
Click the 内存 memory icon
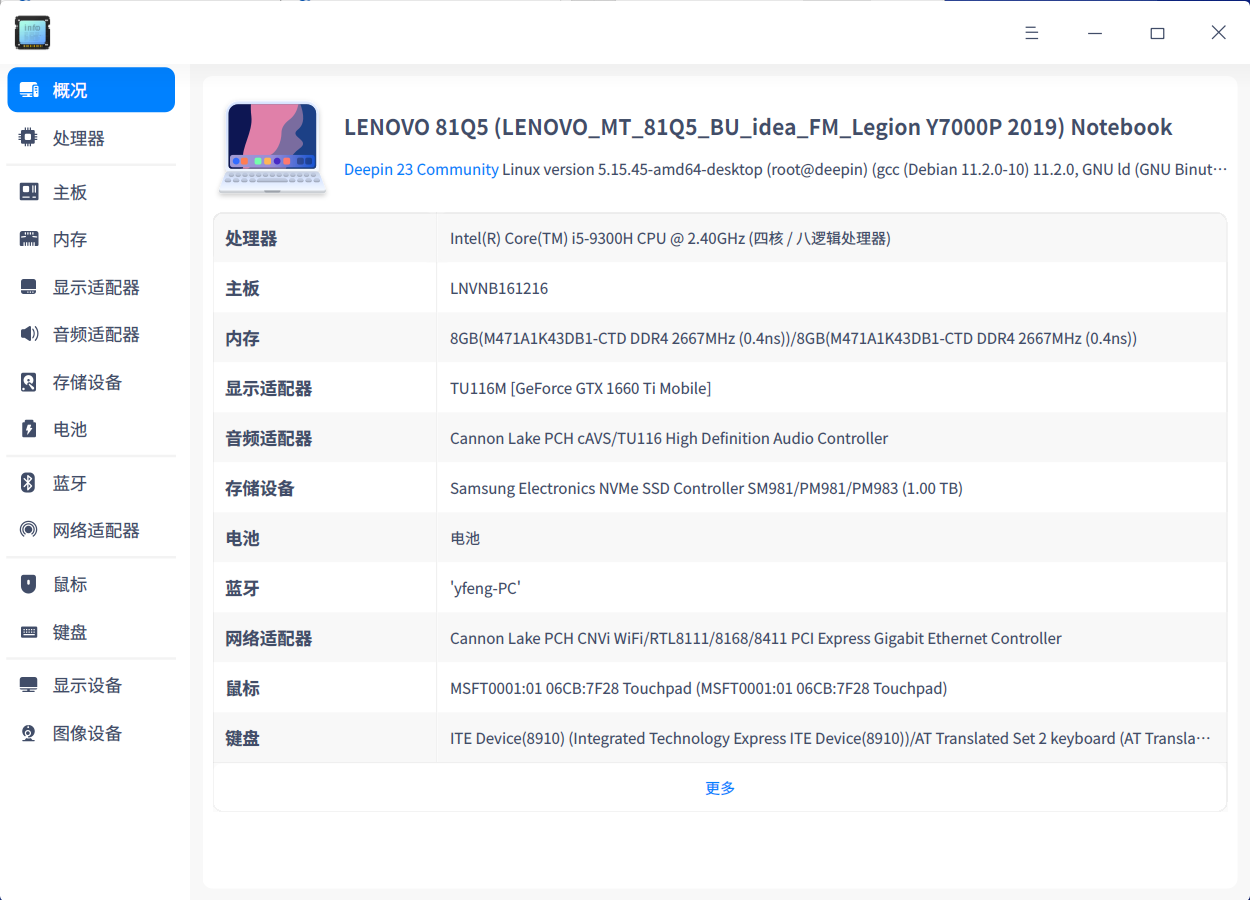coord(29,239)
